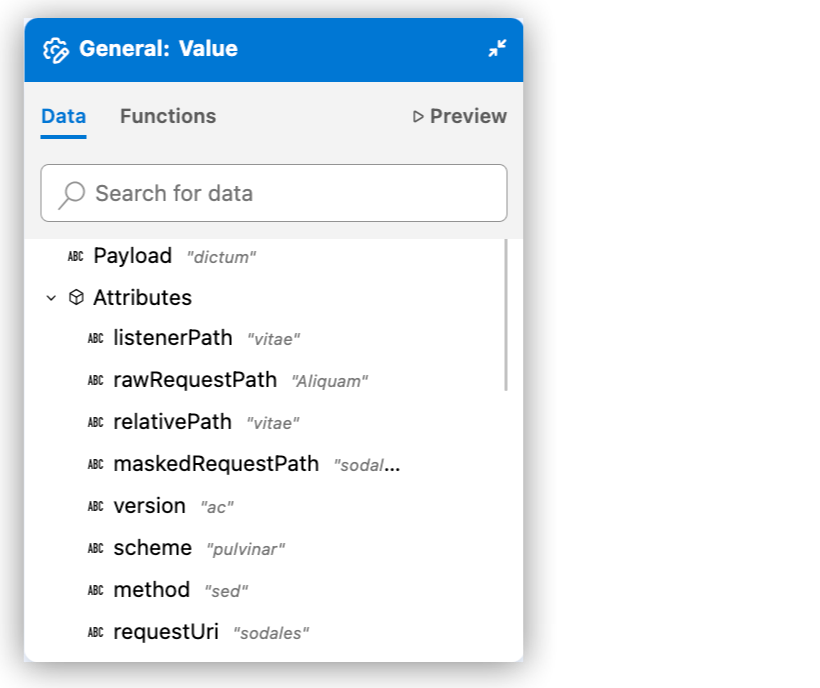Select the requestUri attribute

tap(166, 632)
